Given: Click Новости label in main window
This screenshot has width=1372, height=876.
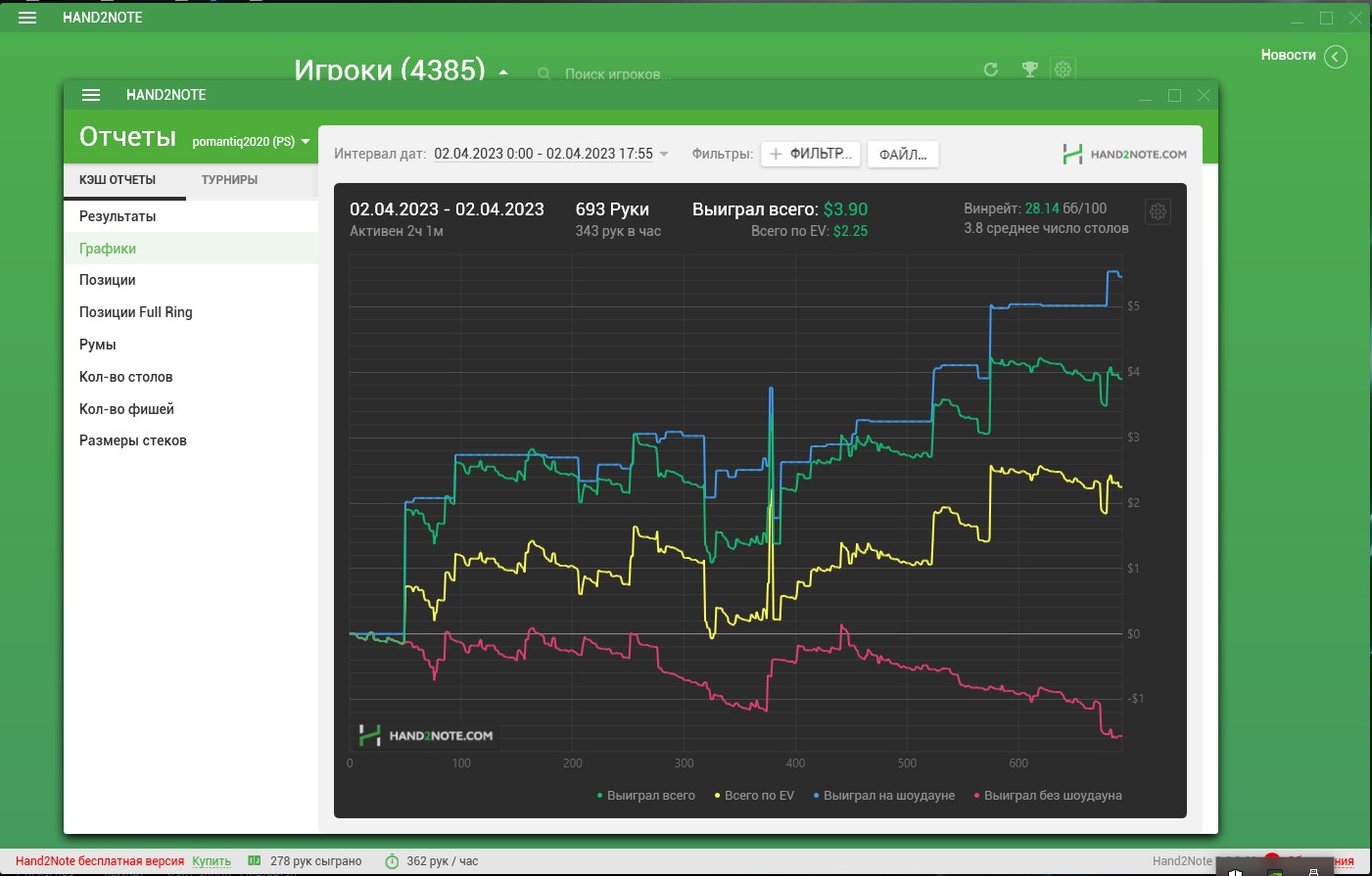Looking at the screenshot, I should pos(1288,56).
